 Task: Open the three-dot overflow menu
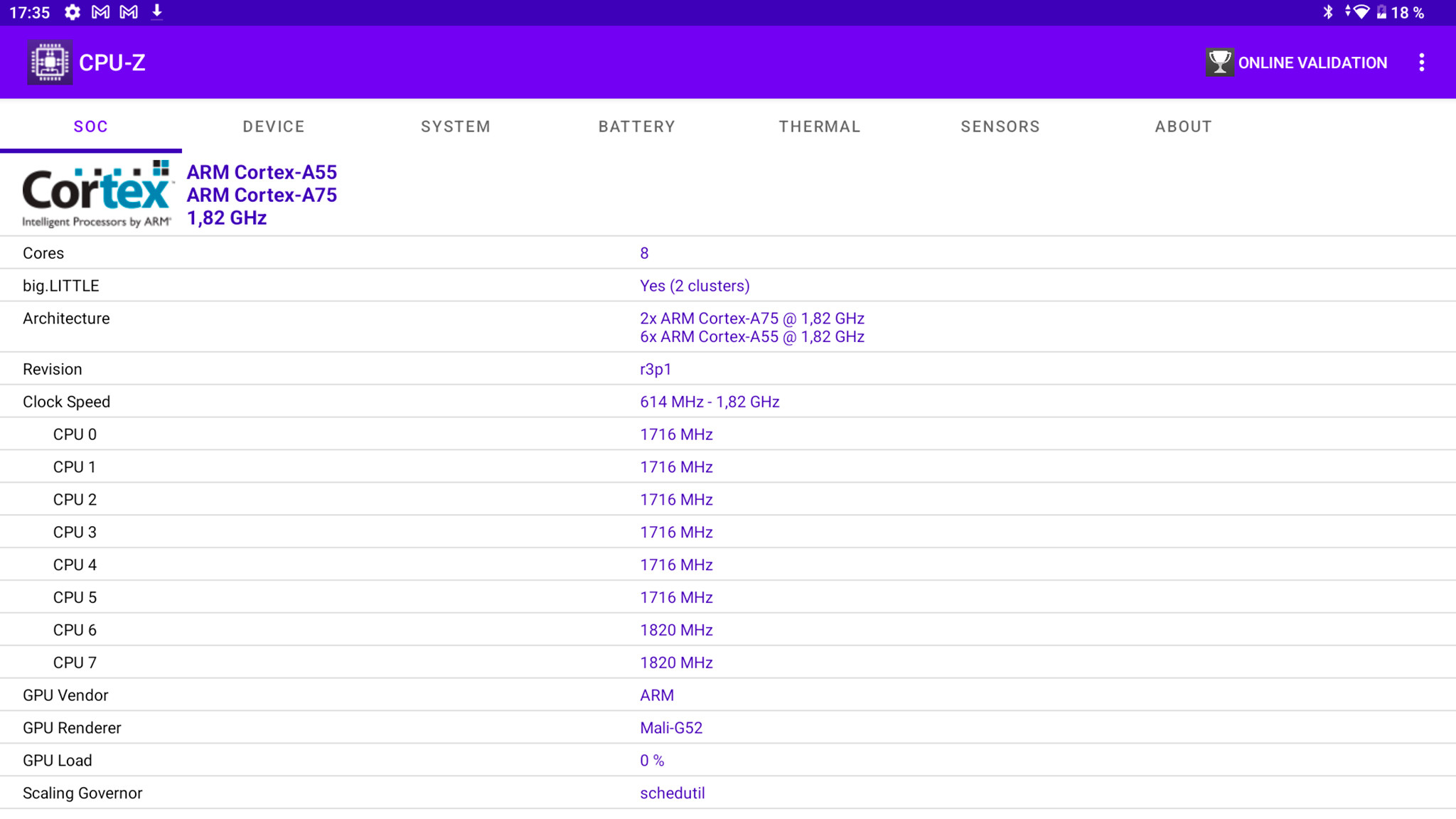click(1421, 63)
